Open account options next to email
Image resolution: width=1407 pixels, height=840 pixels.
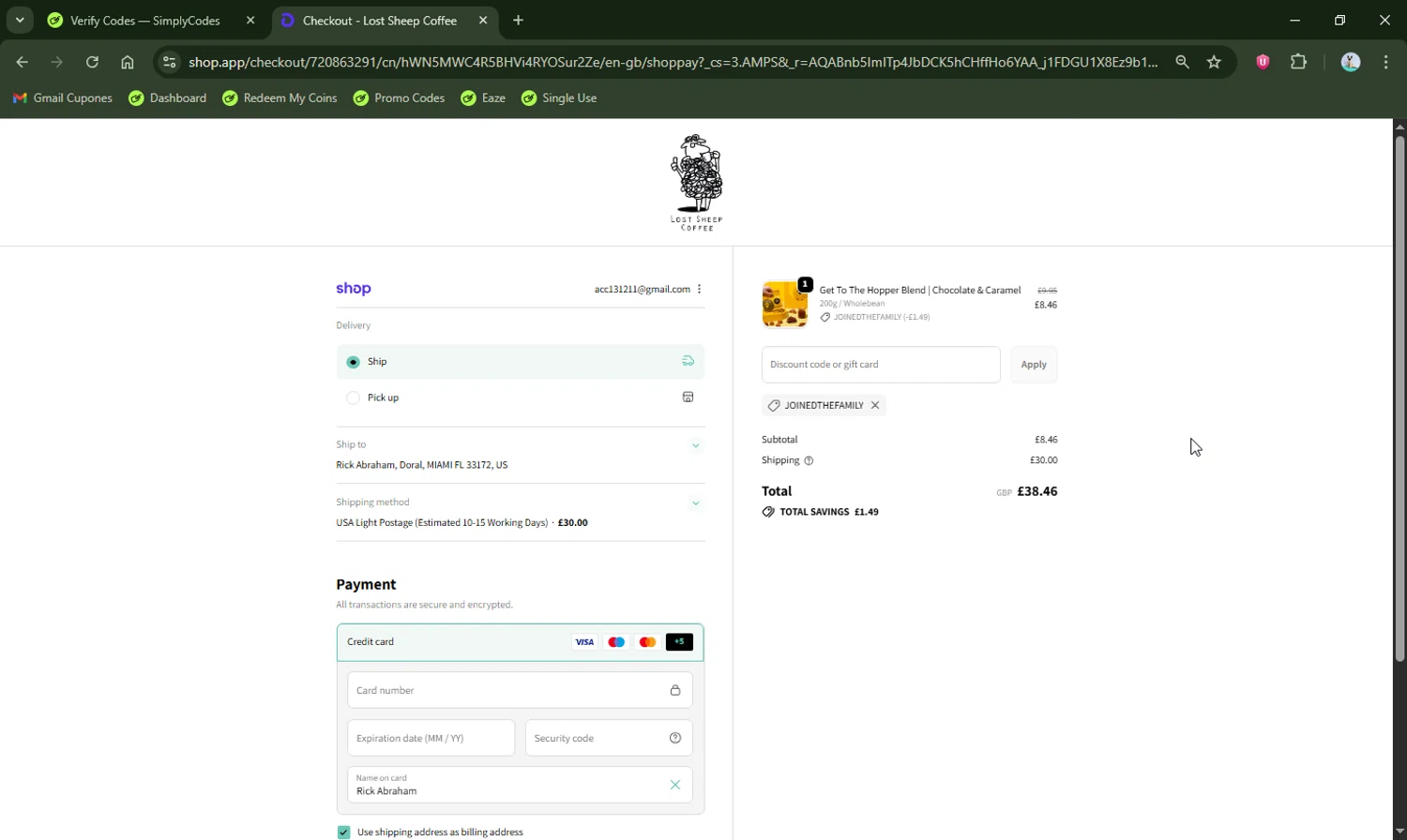700,289
